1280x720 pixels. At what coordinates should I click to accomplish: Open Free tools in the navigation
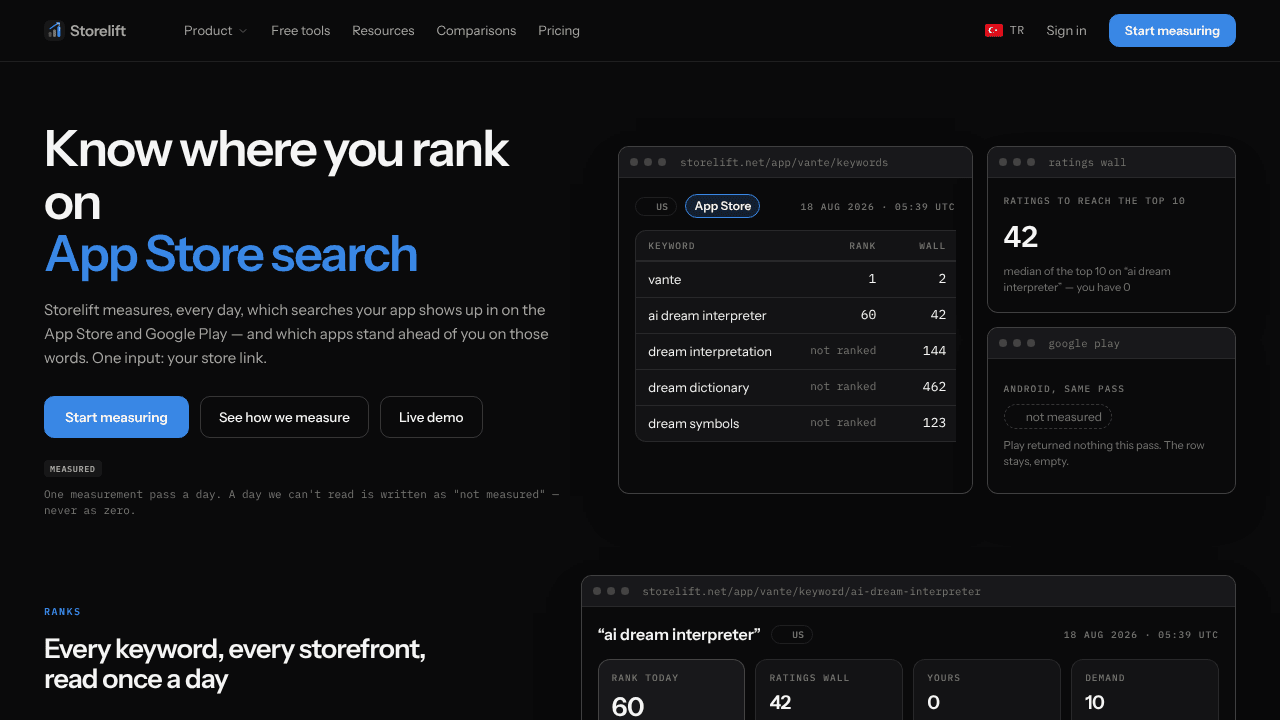coord(300,31)
